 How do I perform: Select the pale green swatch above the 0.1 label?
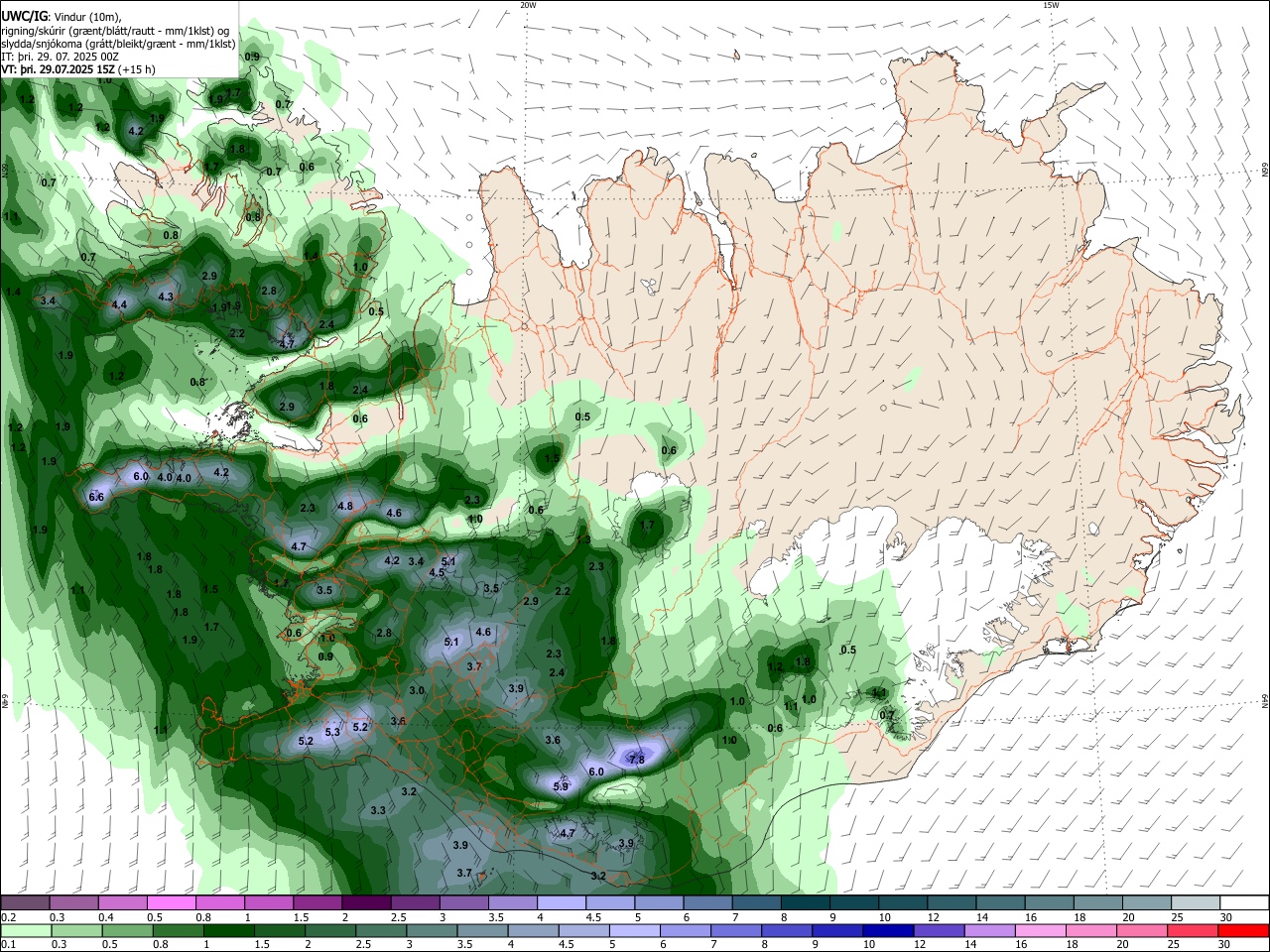[27, 931]
